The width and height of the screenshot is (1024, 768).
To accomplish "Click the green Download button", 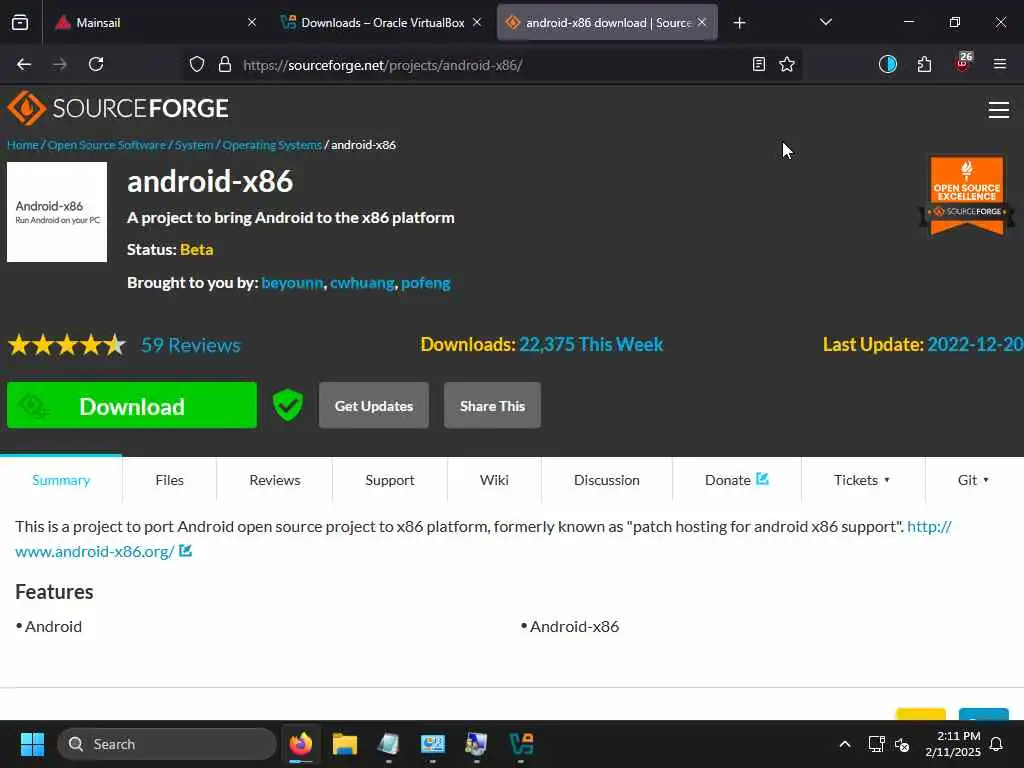I will (132, 406).
